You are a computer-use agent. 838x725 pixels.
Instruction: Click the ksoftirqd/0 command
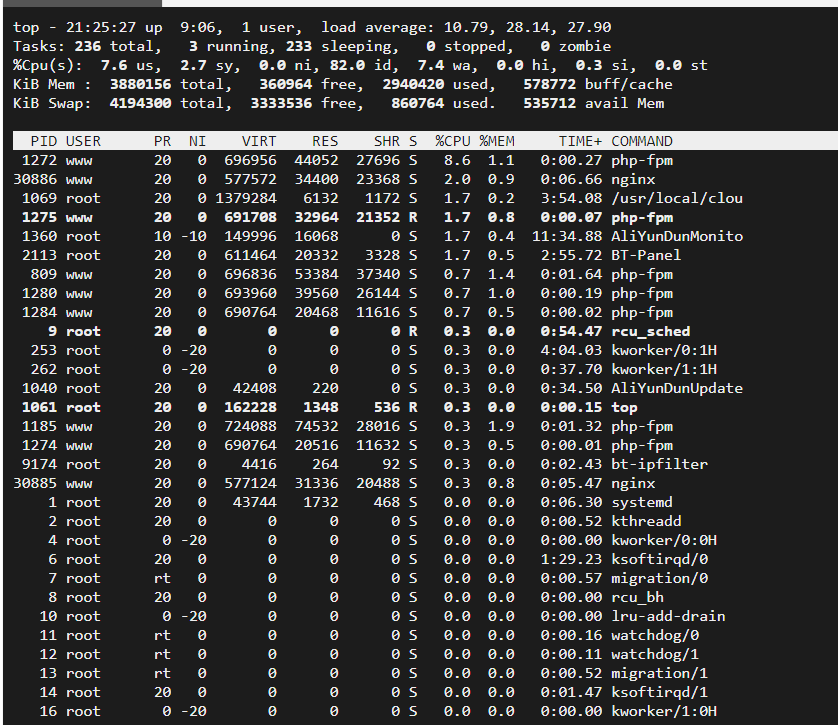[659, 559]
